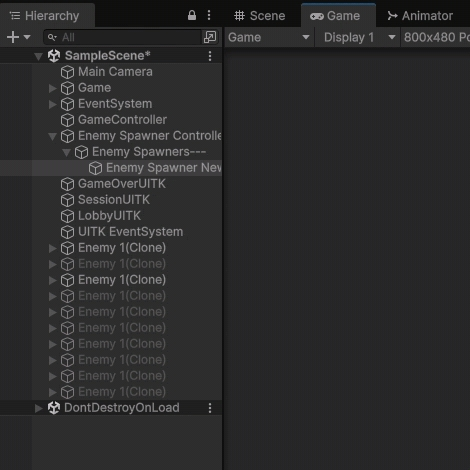Switch to the Animator tab

coord(420,16)
